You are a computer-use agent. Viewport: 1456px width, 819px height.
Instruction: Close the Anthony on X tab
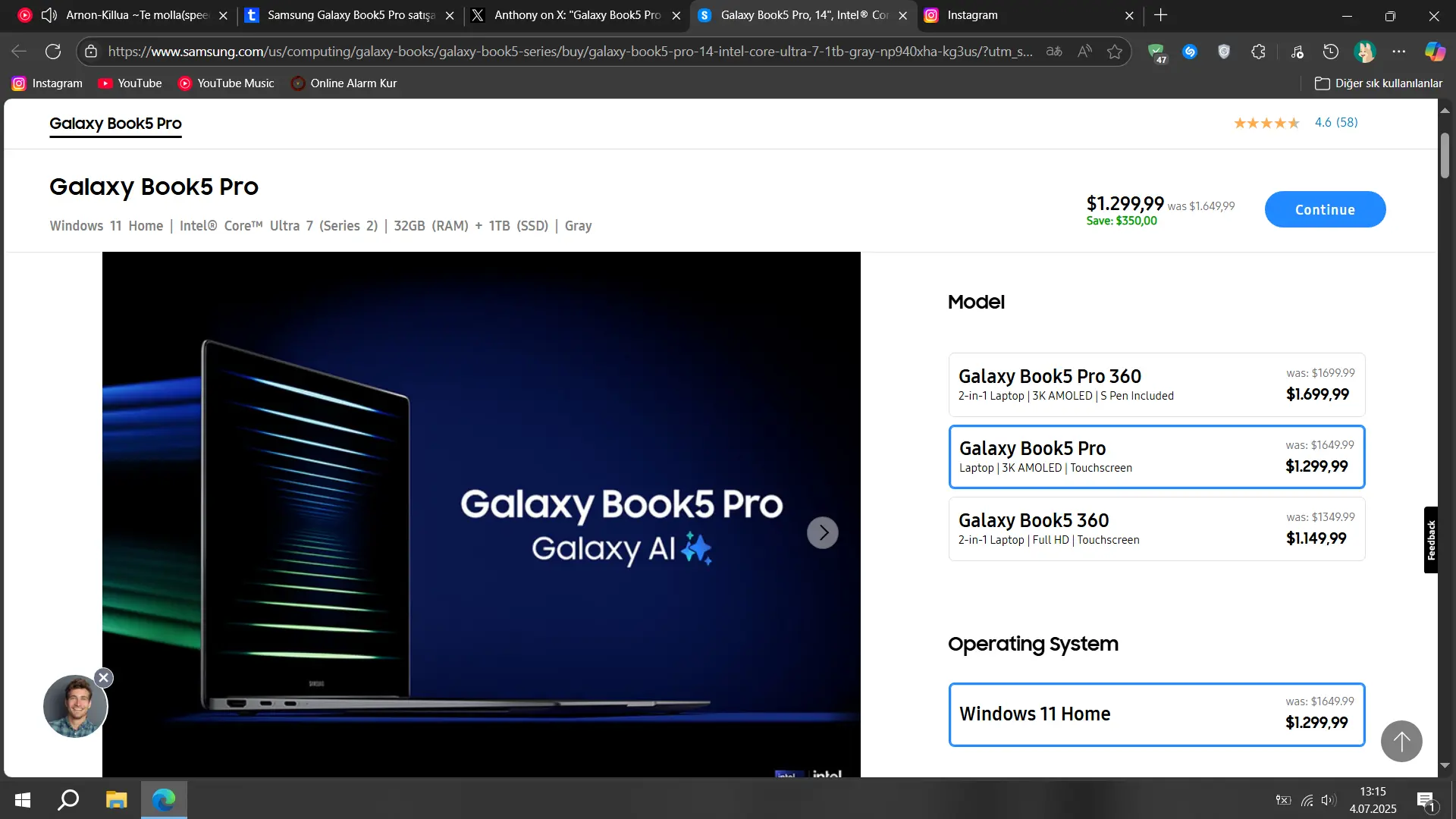(x=676, y=15)
